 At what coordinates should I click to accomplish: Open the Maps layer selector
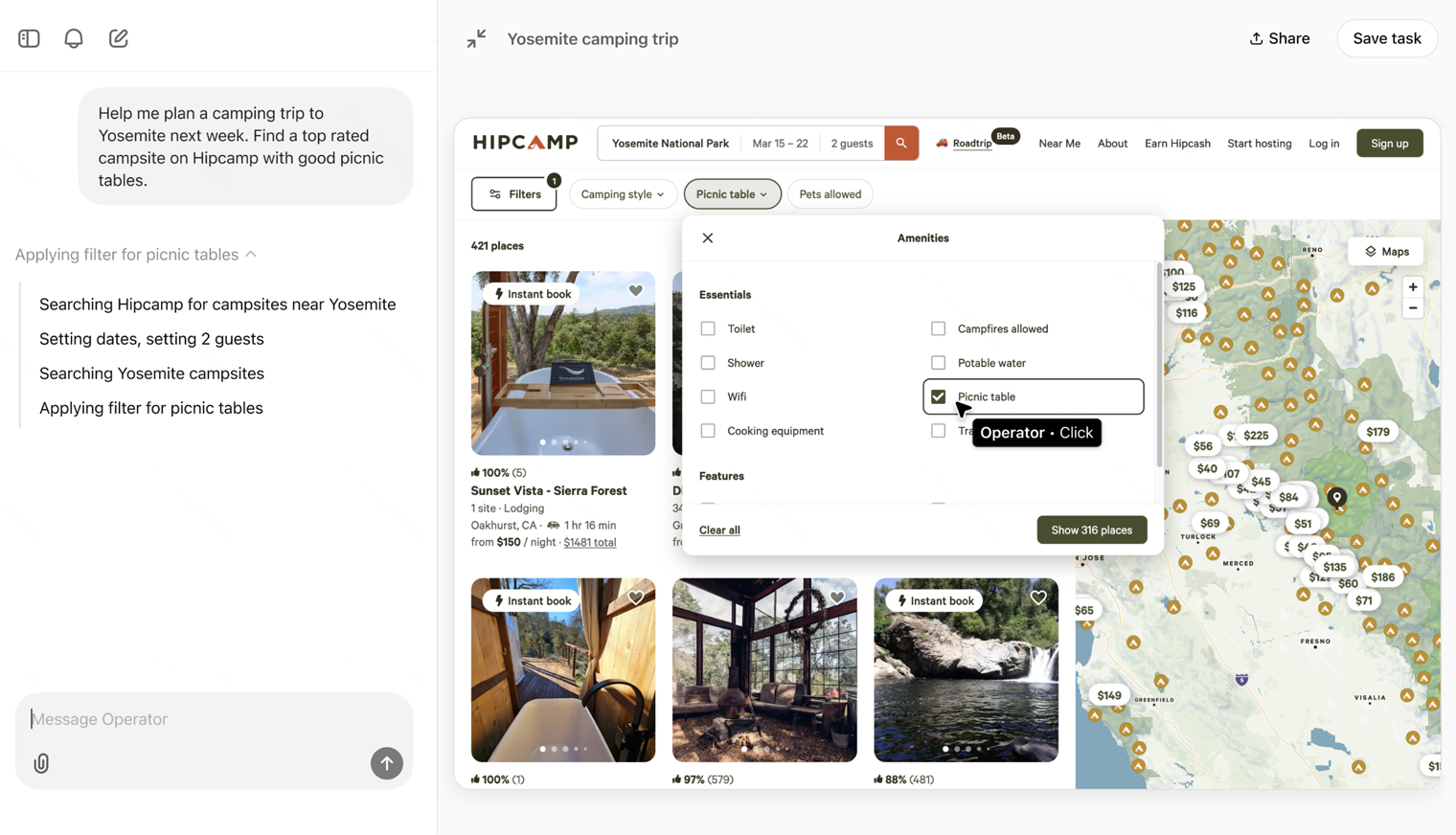[x=1386, y=252]
